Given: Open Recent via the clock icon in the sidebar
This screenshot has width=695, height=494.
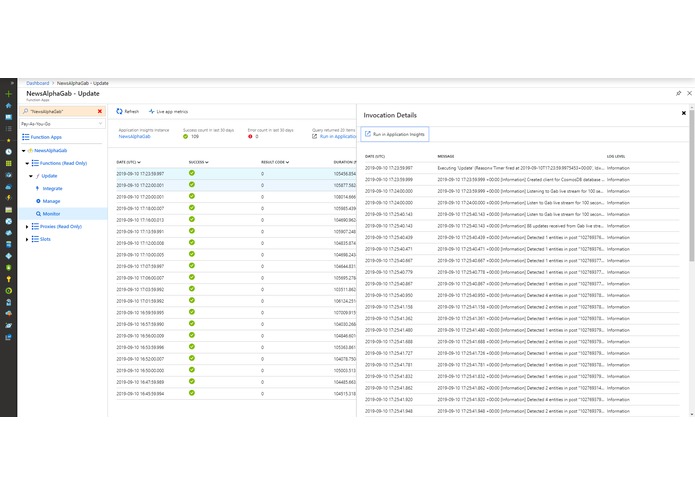Looking at the screenshot, I should point(8,152).
